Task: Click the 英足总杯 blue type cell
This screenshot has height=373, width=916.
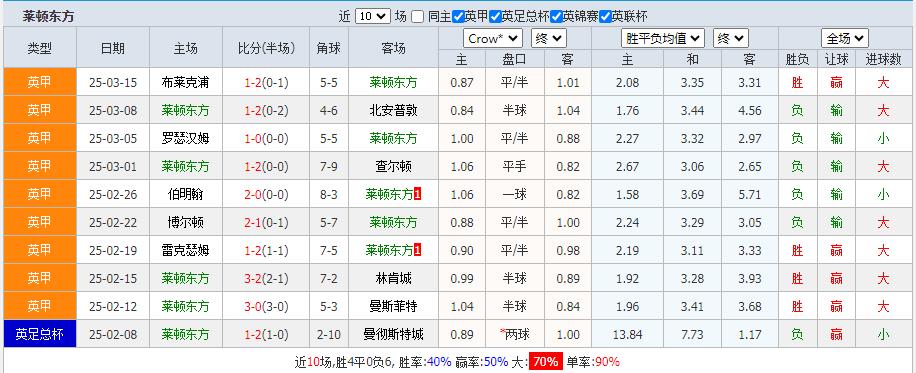Action: [40, 334]
